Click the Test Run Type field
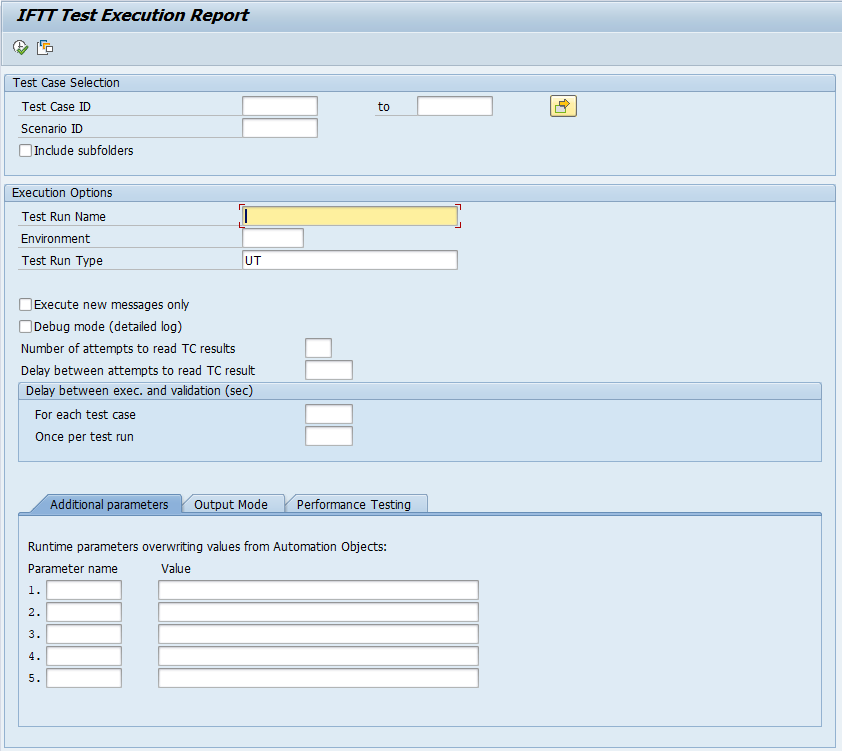842x751 pixels. pos(350,260)
